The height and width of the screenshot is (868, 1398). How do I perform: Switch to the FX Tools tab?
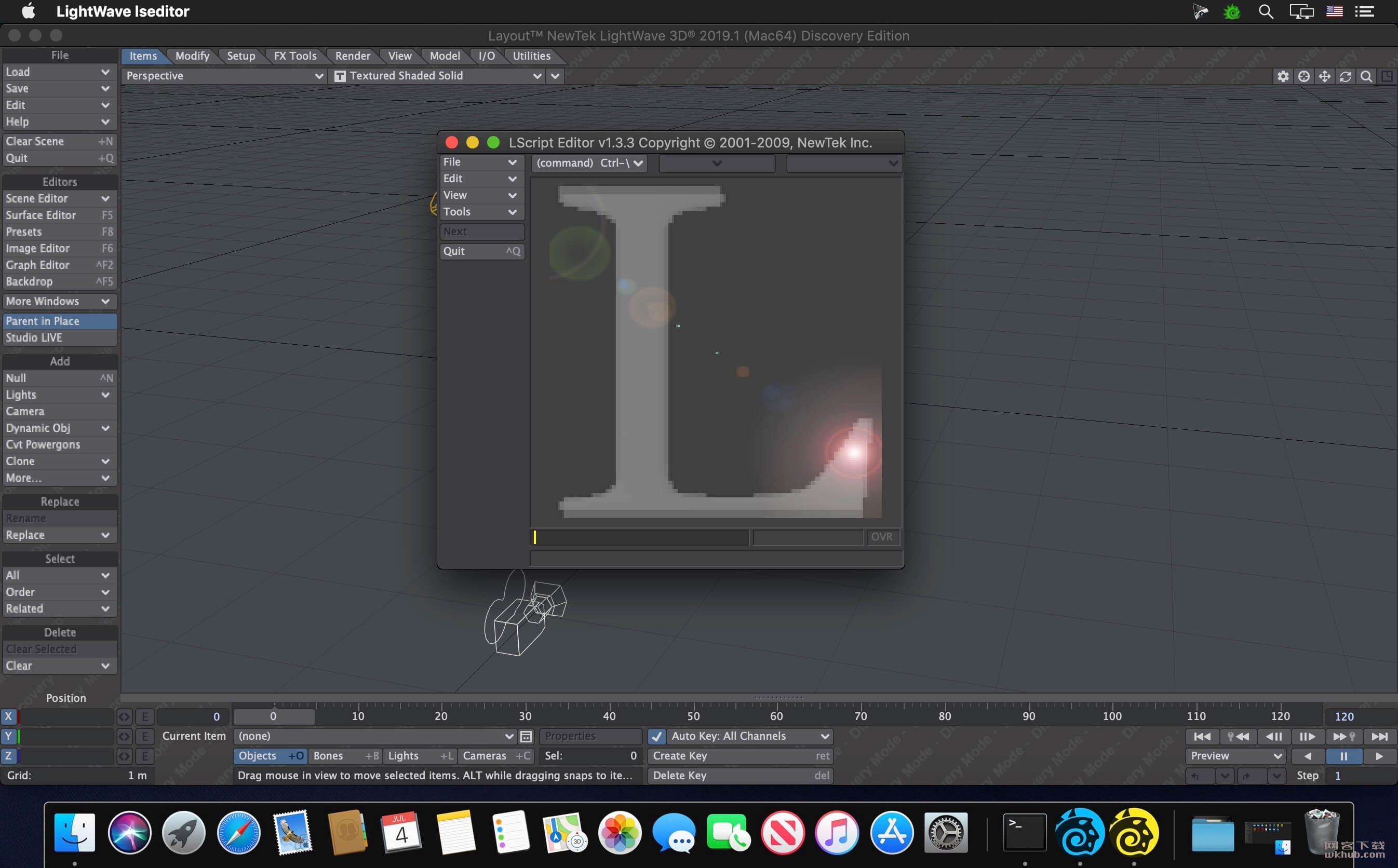click(295, 56)
